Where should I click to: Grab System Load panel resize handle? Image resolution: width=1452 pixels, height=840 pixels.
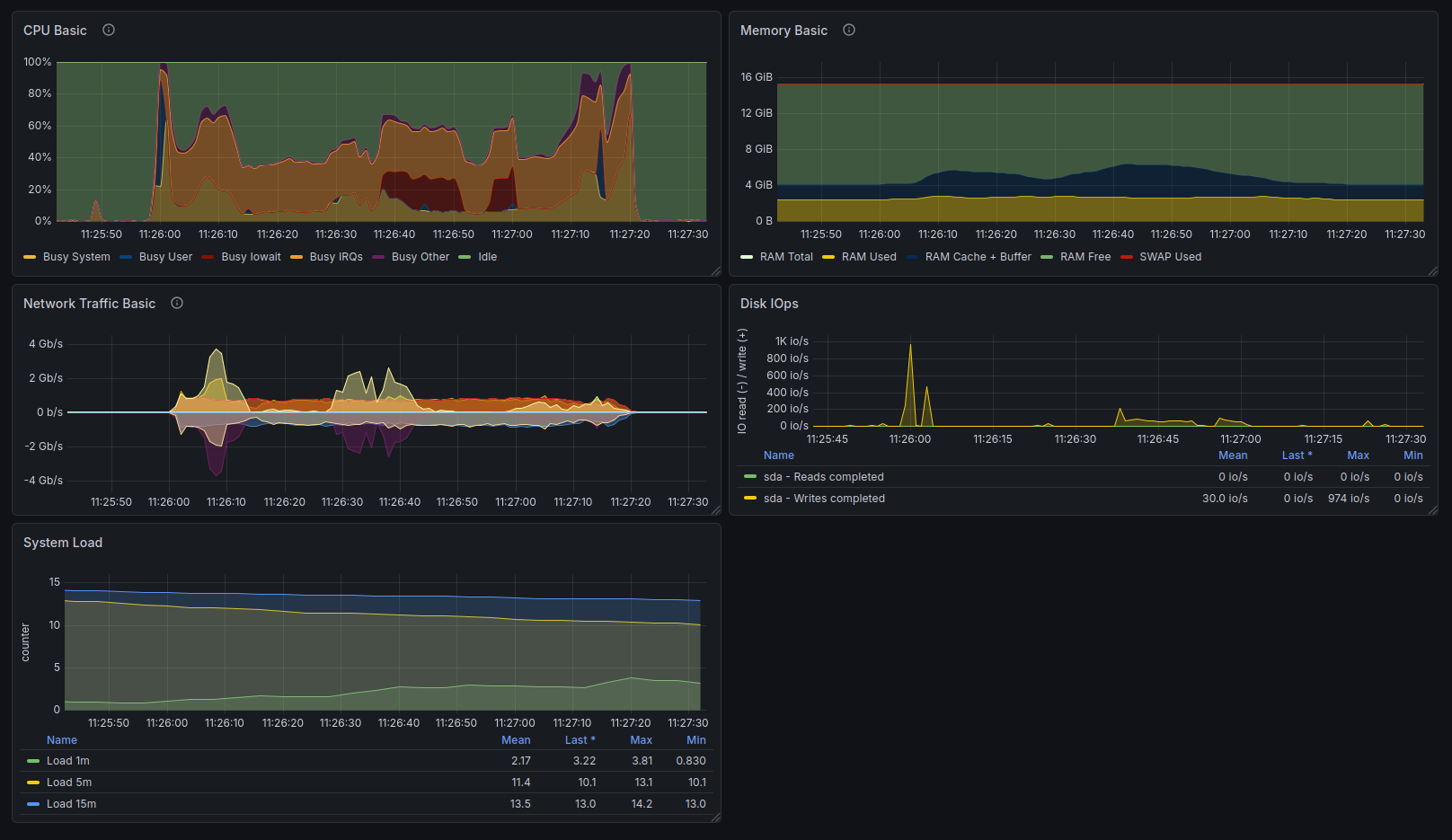(x=716, y=818)
